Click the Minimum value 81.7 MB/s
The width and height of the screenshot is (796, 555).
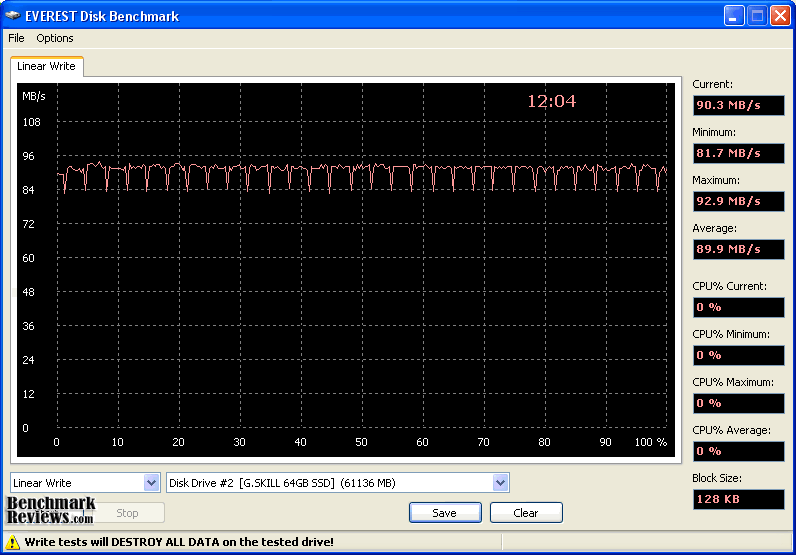[738, 153]
